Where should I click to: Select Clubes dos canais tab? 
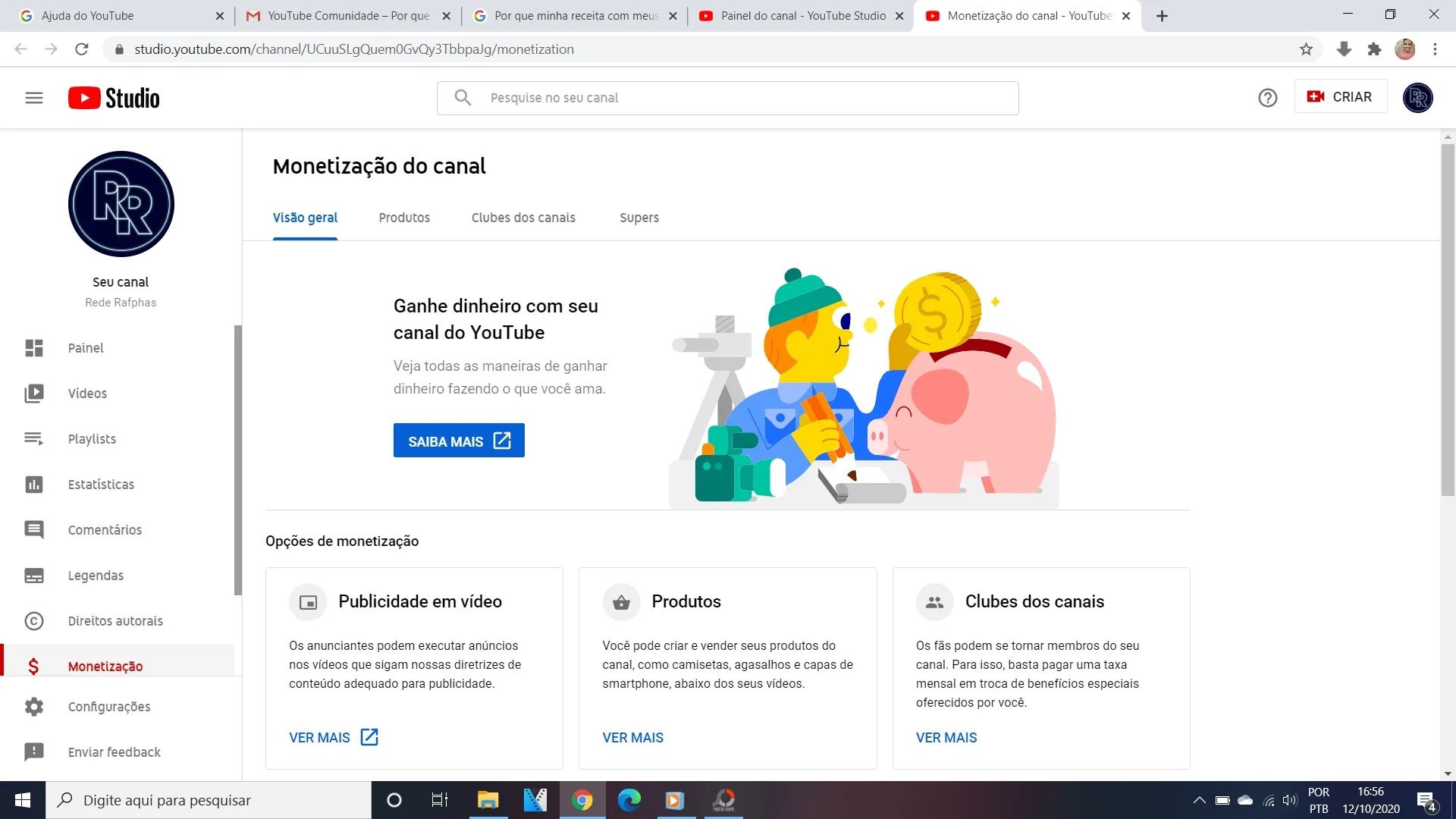[523, 217]
